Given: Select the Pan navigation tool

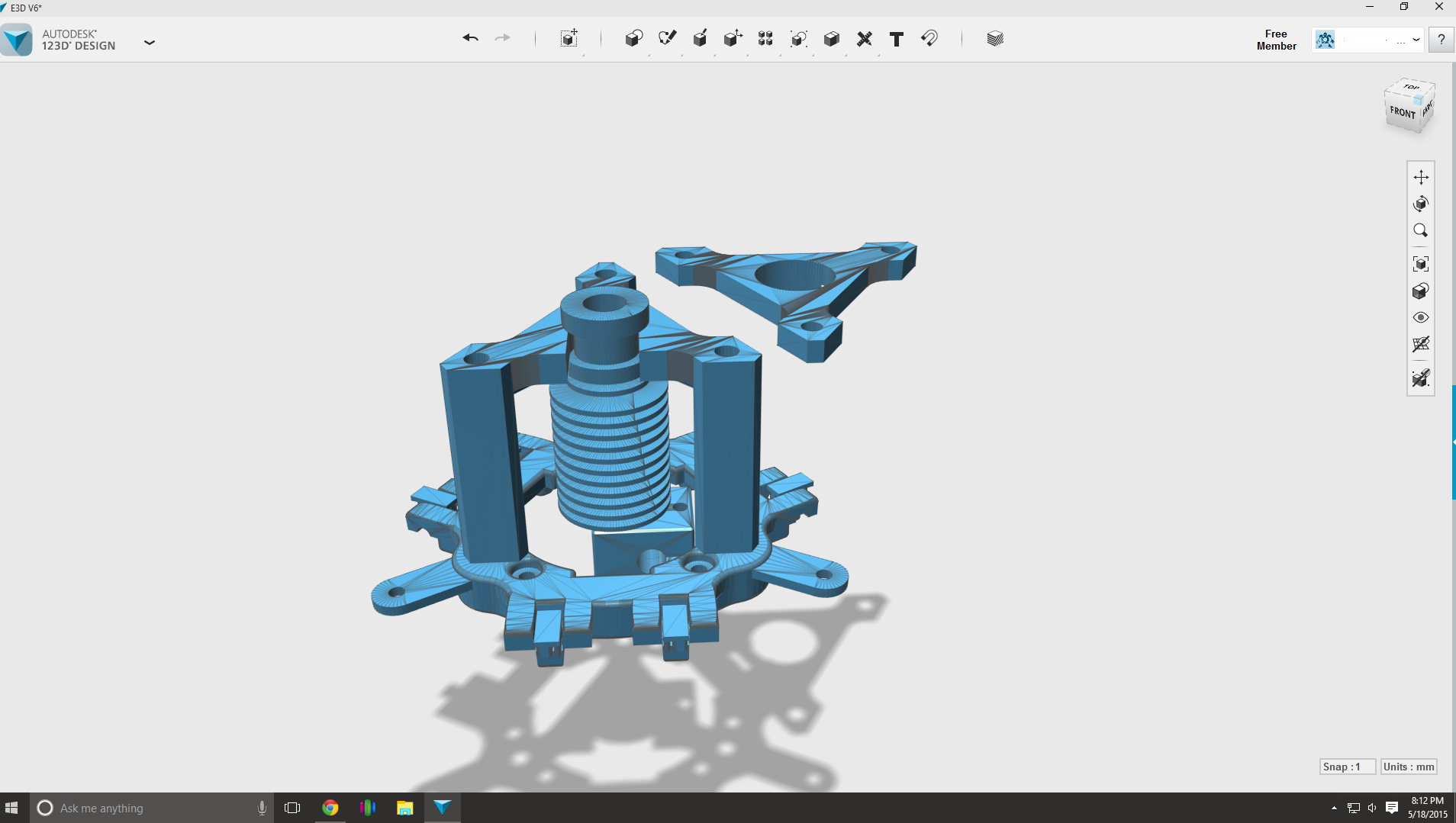Looking at the screenshot, I should 1420,177.
